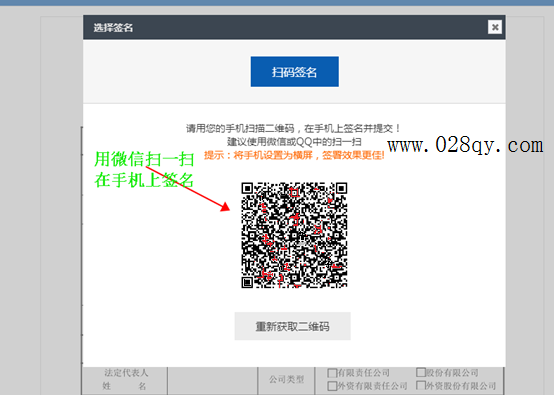
Task: Click the 法定代表人 姓名 label cell
Action: 125,380
